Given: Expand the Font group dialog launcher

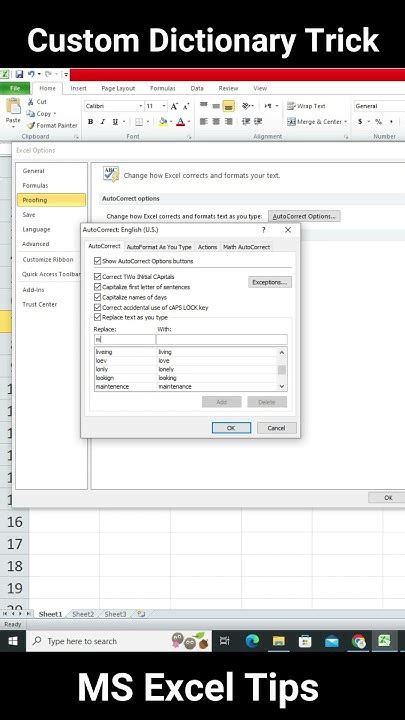Looking at the screenshot, I should pos(189,137).
